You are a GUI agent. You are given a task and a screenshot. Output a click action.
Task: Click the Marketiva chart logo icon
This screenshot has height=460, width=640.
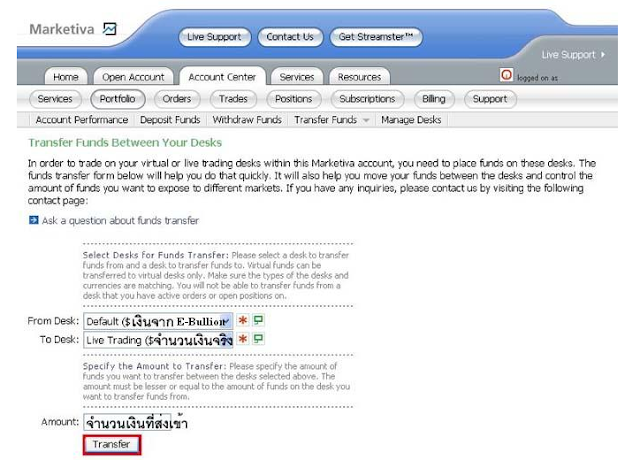pyautogui.click(x=109, y=29)
